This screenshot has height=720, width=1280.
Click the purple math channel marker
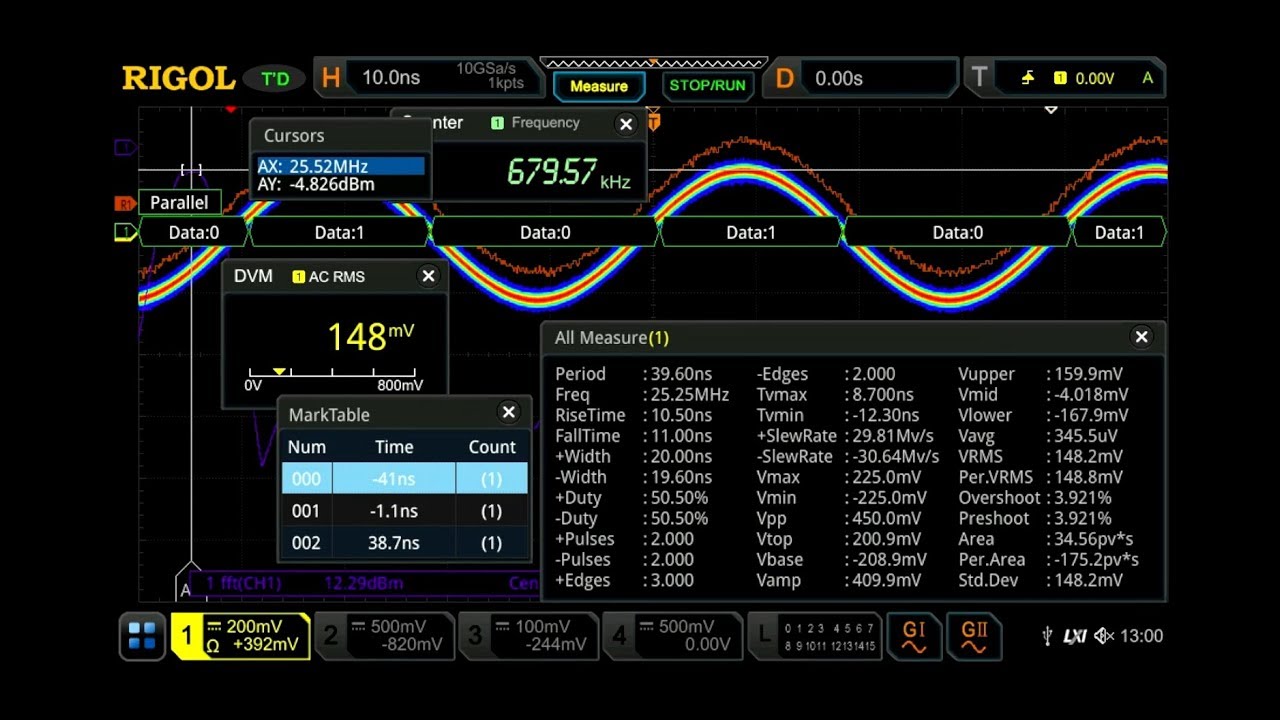tap(125, 148)
